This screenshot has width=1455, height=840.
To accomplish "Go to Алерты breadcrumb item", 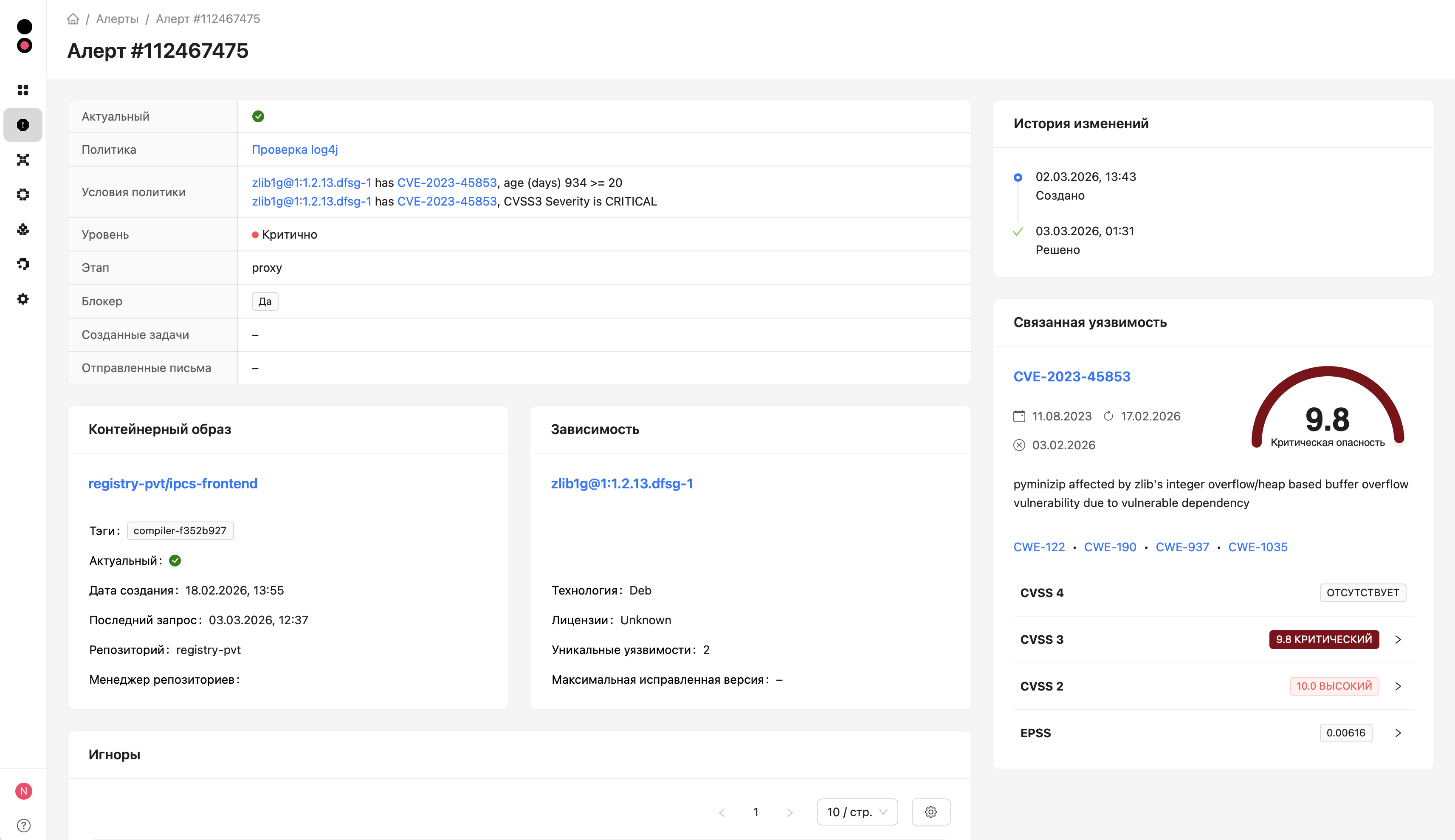I will pyautogui.click(x=117, y=19).
